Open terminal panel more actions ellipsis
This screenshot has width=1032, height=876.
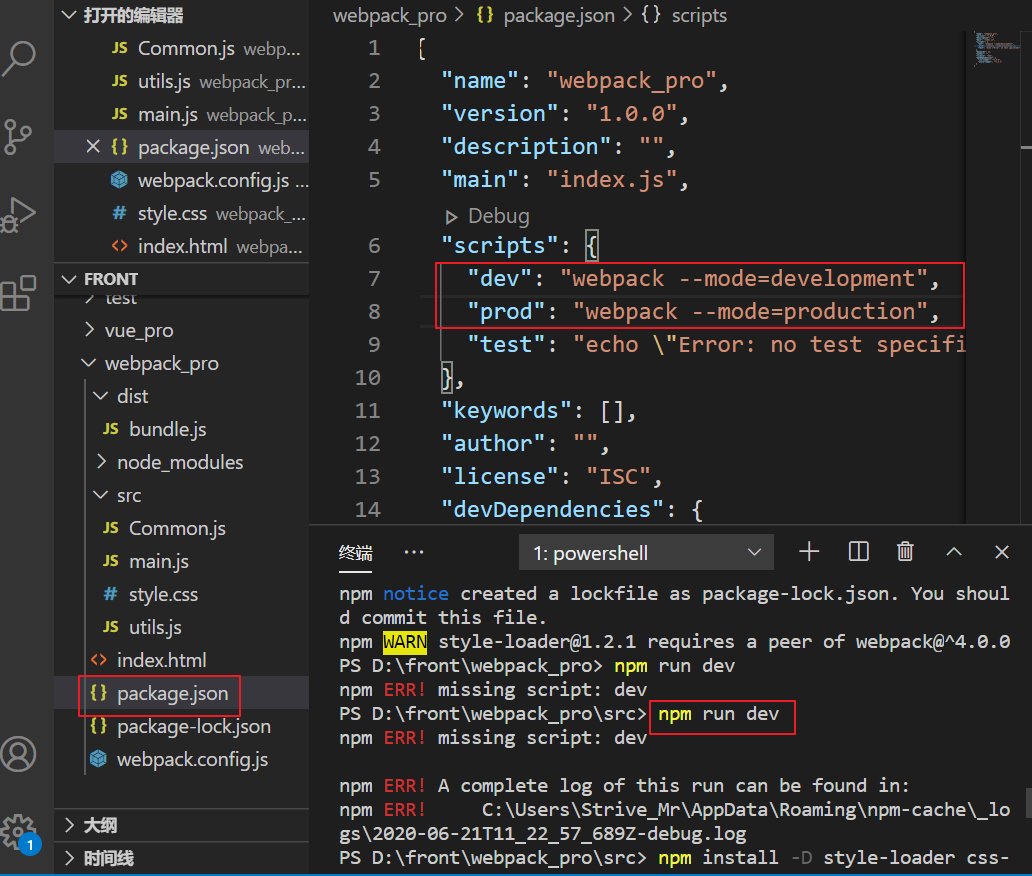pyautogui.click(x=413, y=552)
